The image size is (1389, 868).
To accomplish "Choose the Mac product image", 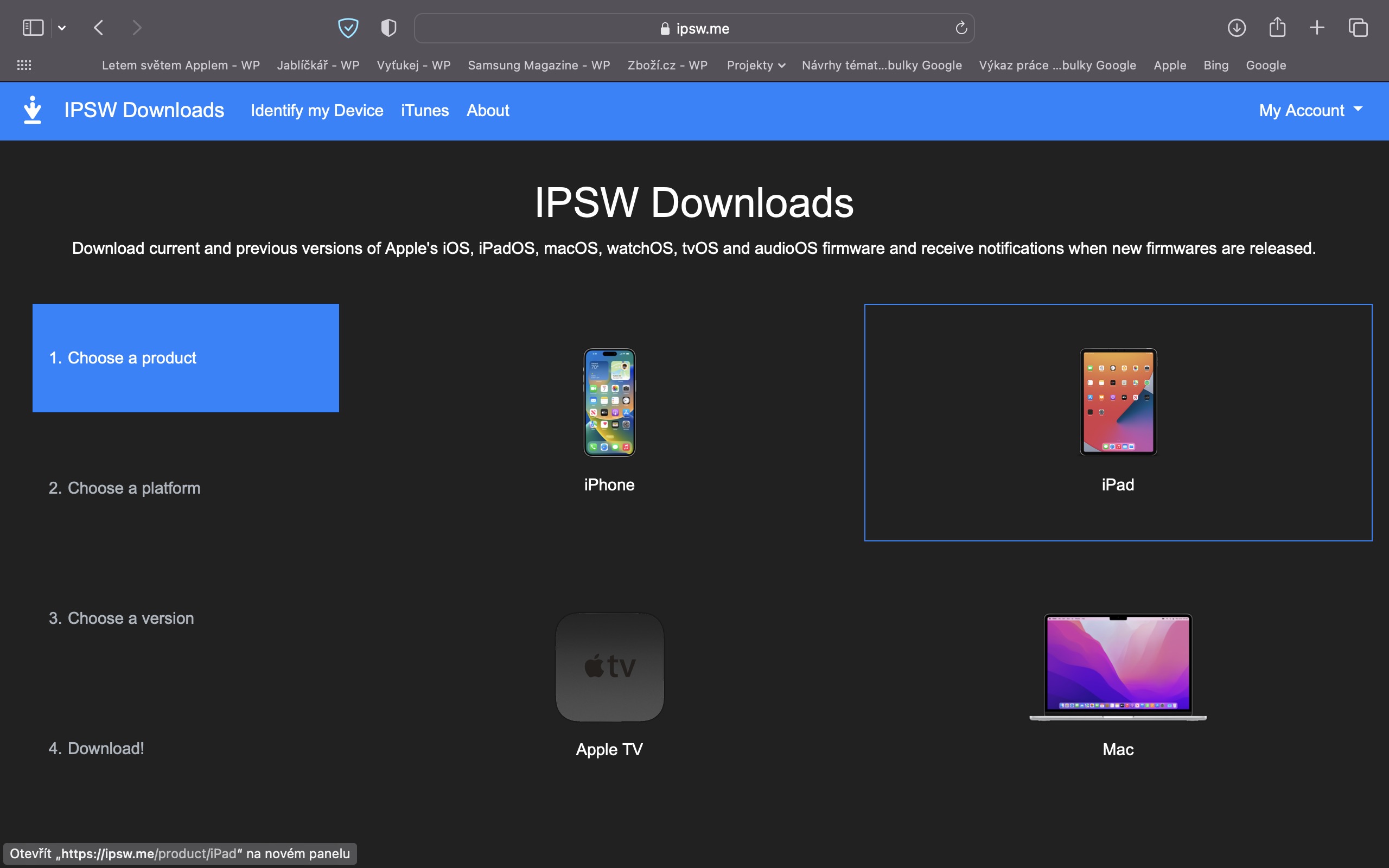I will coord(1118,667).
